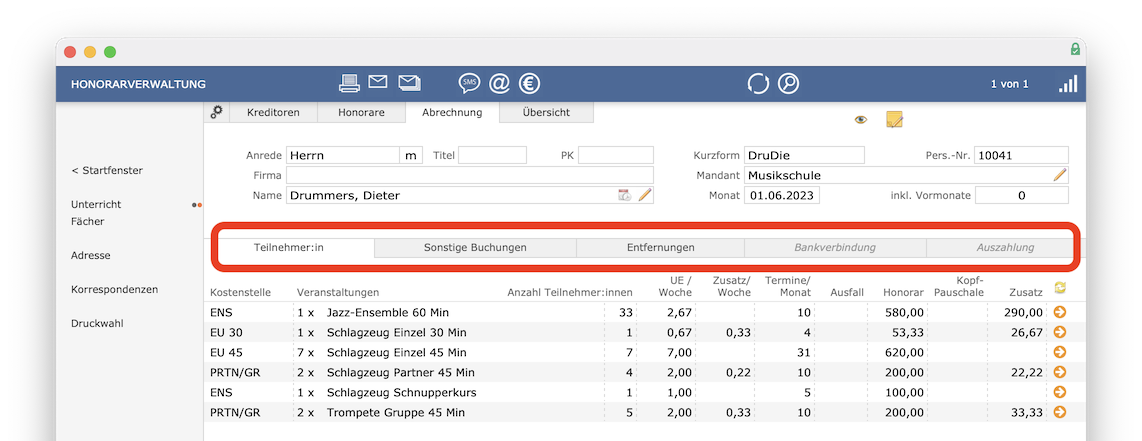Open details arrow for Jazz-Ensemble 60 Min
Image resolution: width=1142 pixels, height=441 pixels.
click(1060, 312)
